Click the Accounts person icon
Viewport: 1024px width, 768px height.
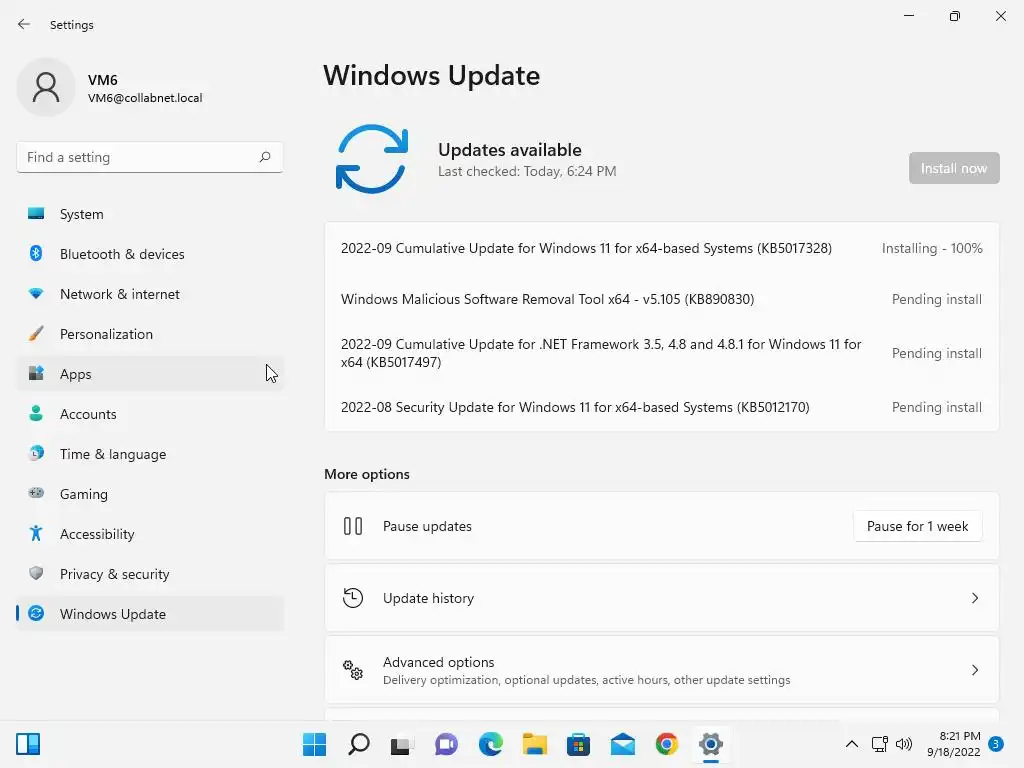click(36, 413)
